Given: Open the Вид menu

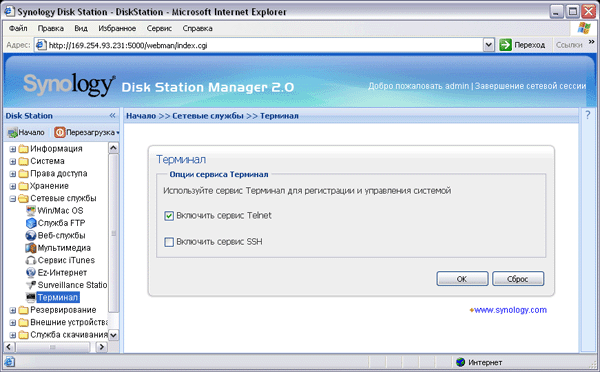Looking at the screenshot, I should point(81,28).
